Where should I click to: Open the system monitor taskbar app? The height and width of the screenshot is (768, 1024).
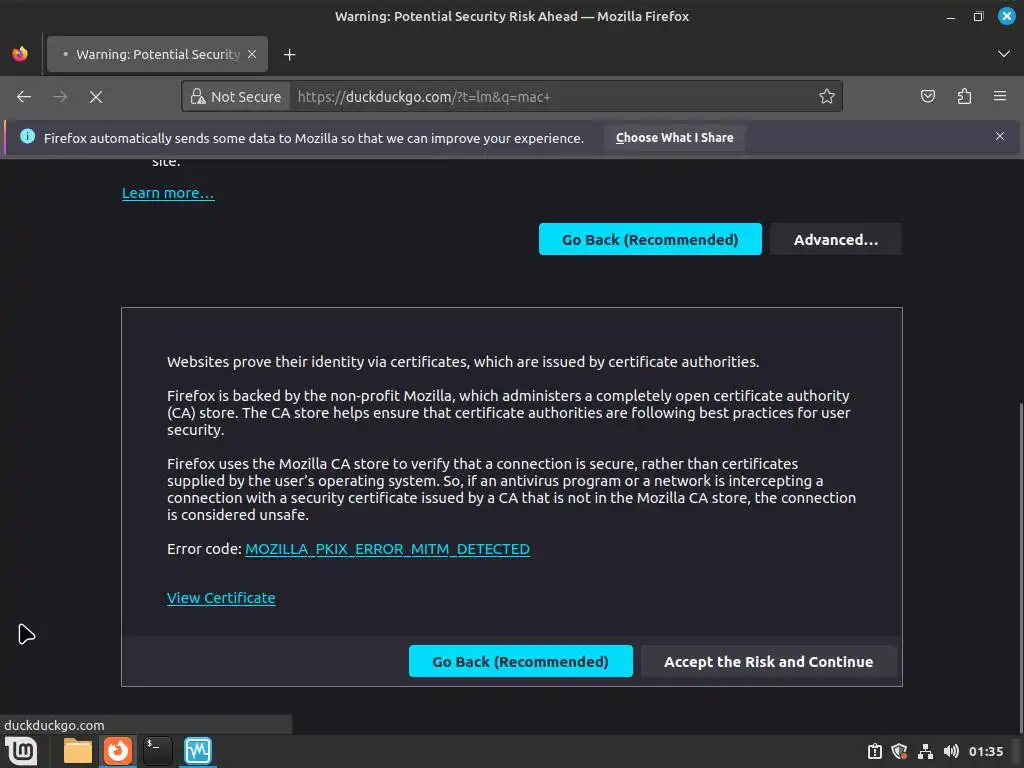(198, 751)
